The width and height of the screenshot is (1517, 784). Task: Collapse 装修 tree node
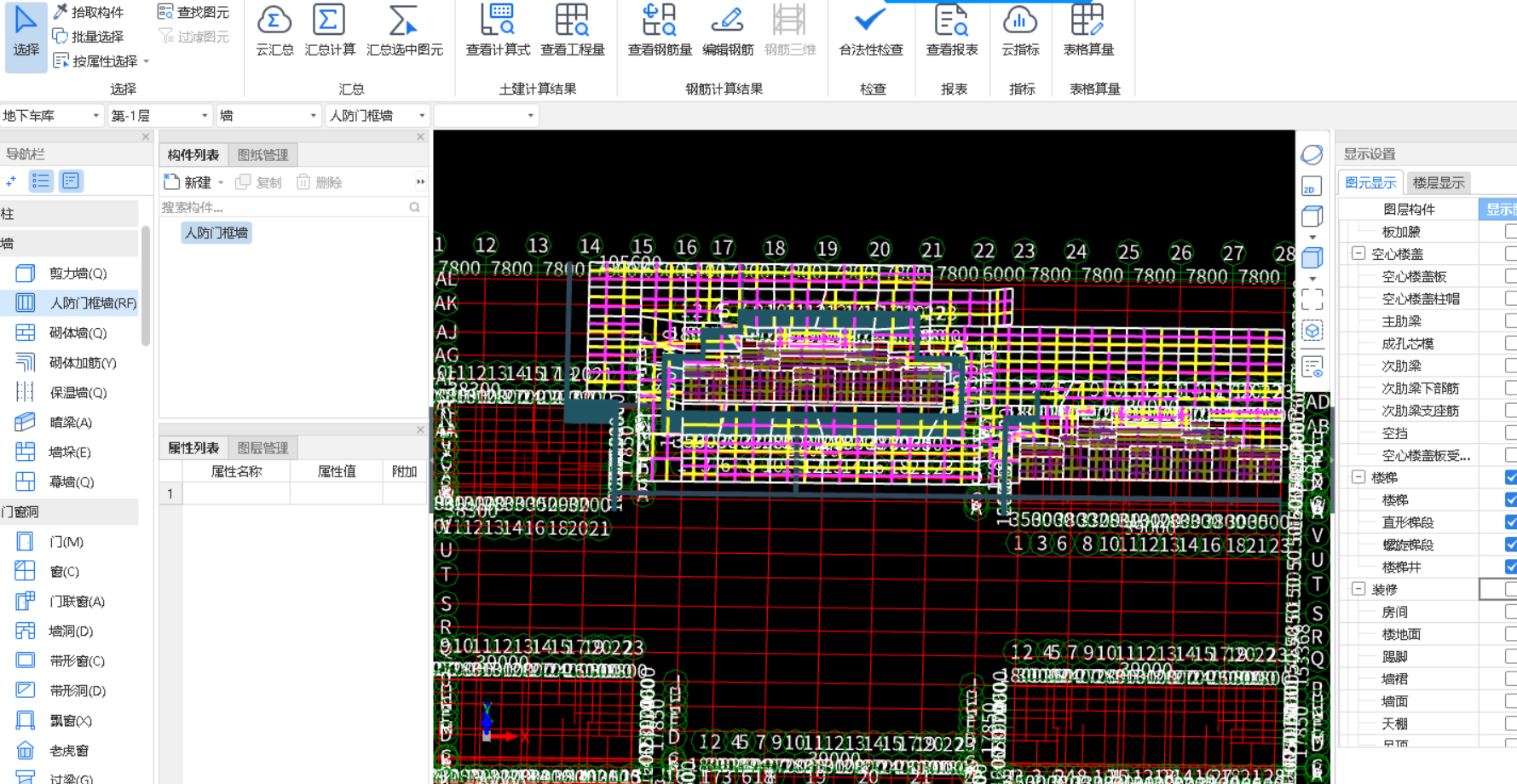point(1358,589)
